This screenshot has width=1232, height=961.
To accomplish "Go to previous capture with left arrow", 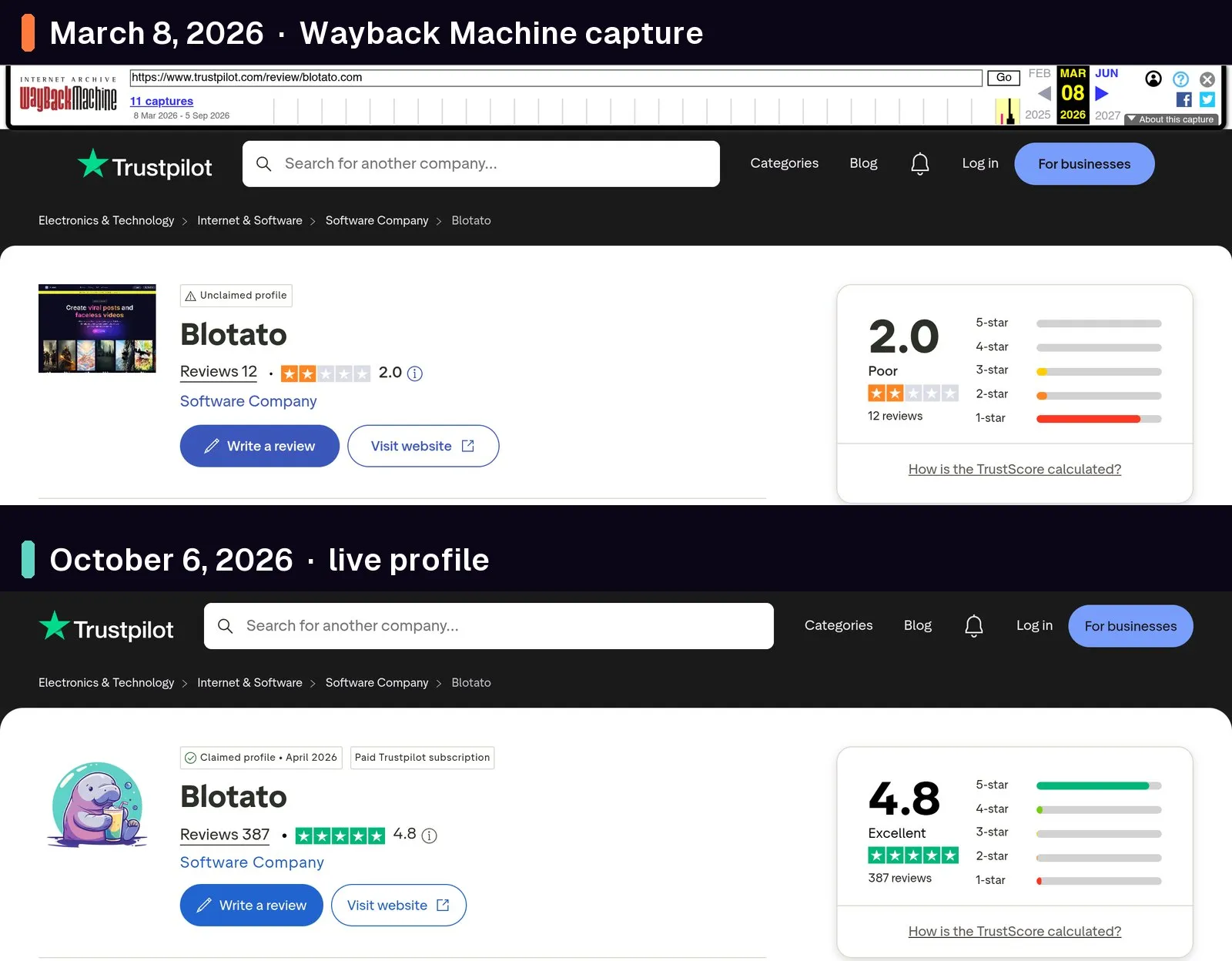I will (x=1044, y=94).
